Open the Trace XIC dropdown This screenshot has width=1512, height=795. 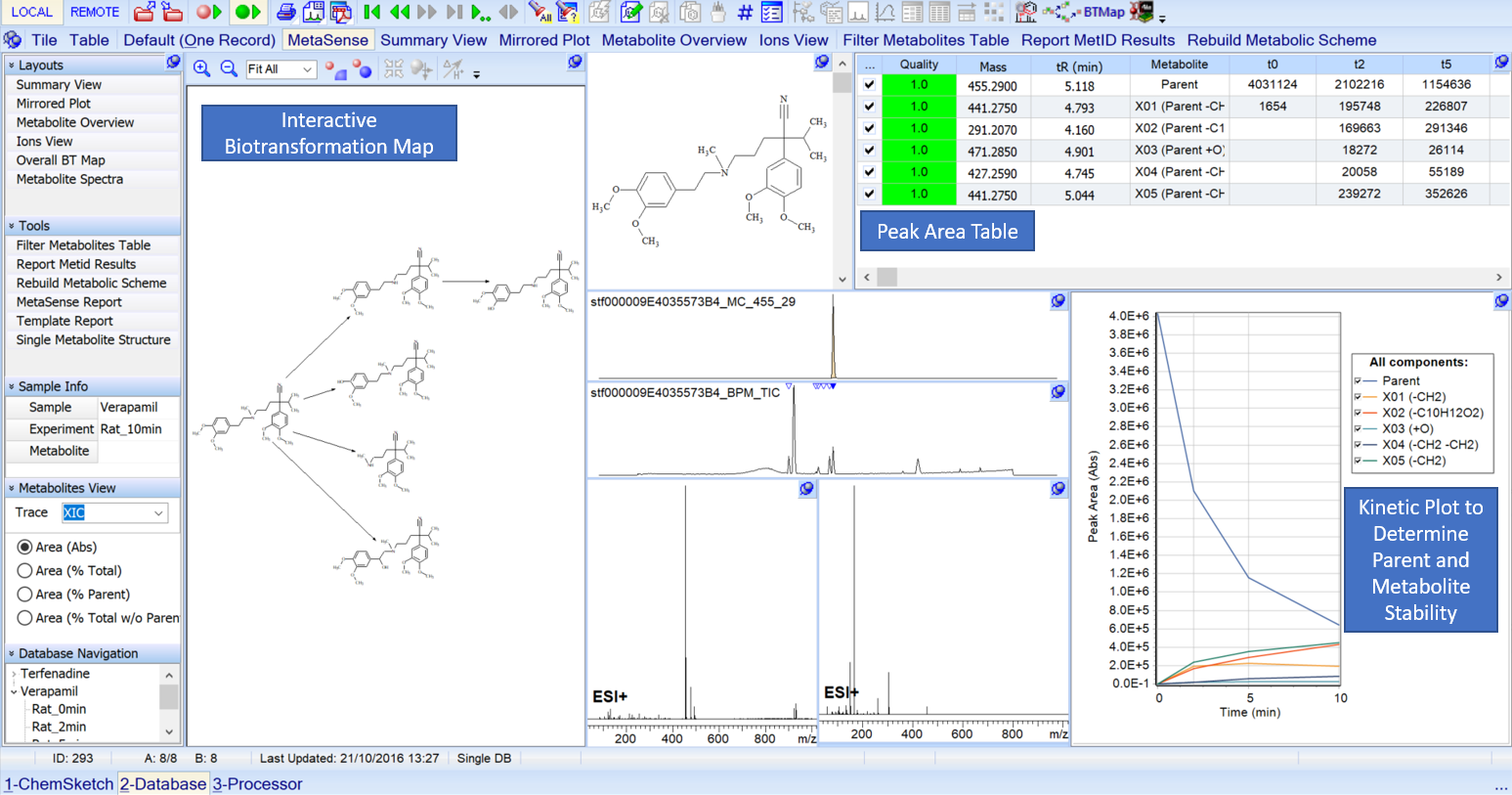158,513
